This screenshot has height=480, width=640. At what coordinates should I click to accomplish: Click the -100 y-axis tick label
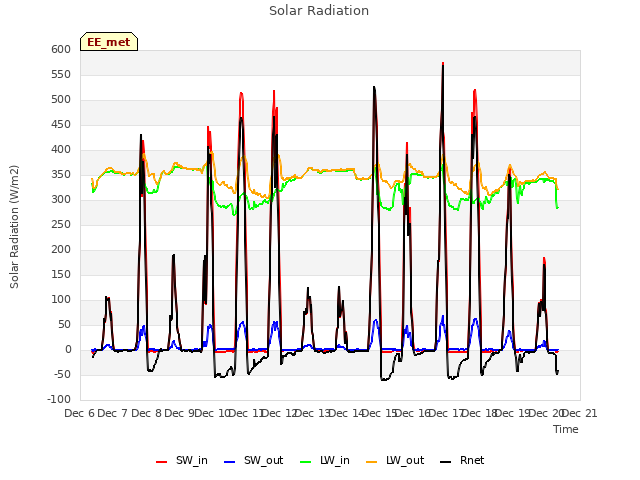tap(59, 399)
